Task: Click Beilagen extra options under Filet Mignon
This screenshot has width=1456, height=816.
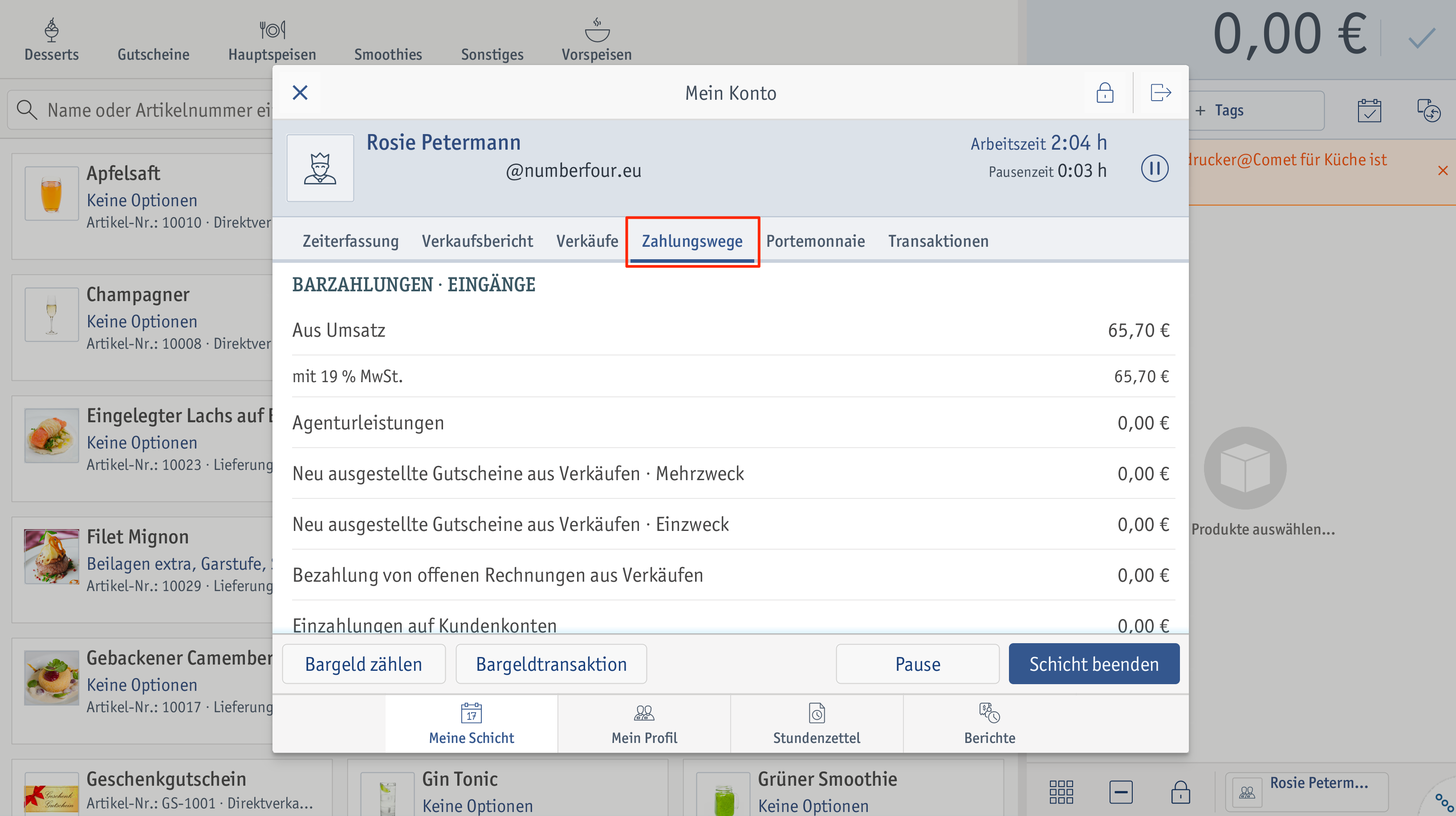Action: point(179,564)
